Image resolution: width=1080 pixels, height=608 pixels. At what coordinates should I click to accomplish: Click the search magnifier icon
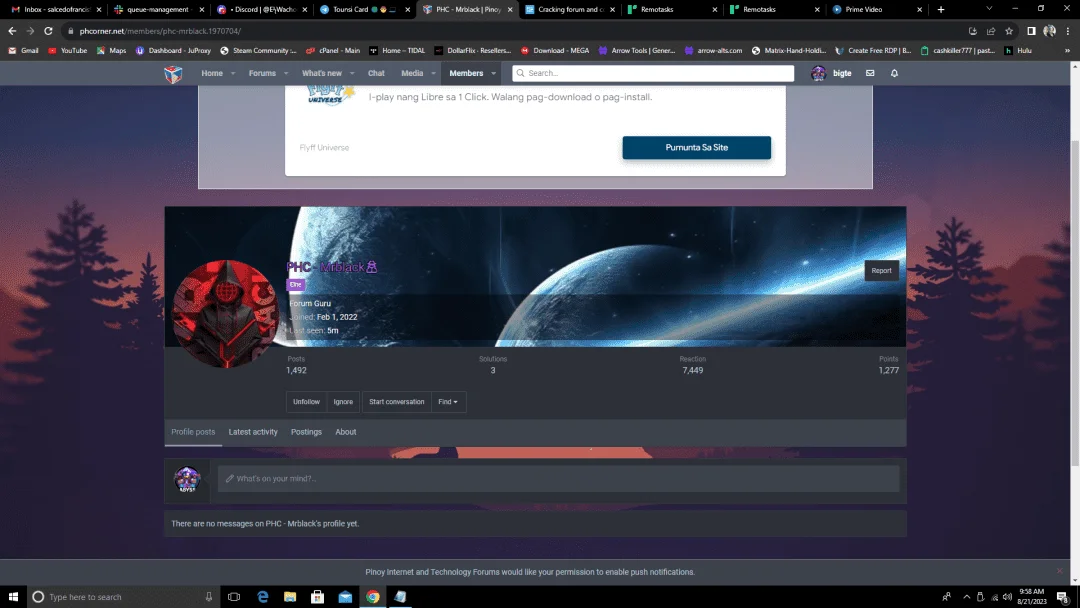coord(521,73)
